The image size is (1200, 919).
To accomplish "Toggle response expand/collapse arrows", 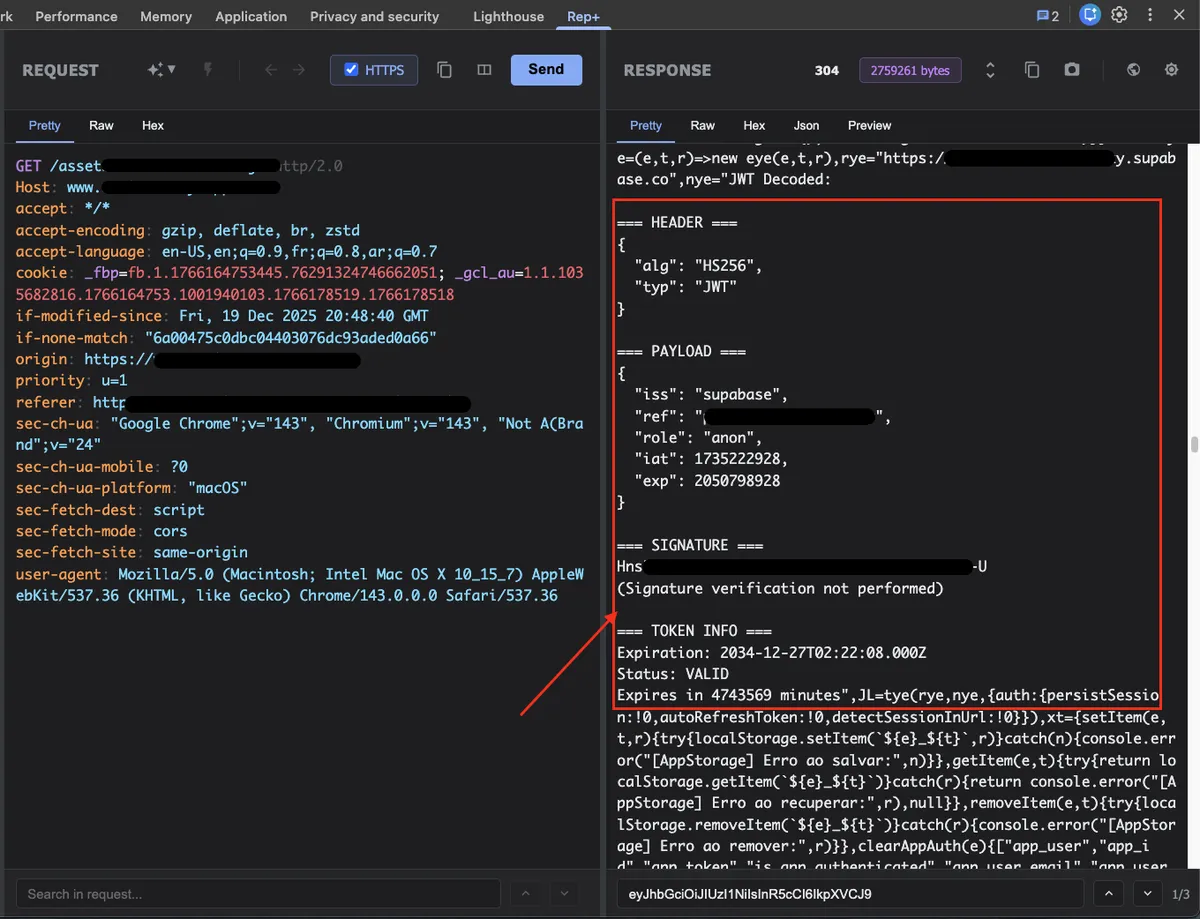I will (990, 70).
